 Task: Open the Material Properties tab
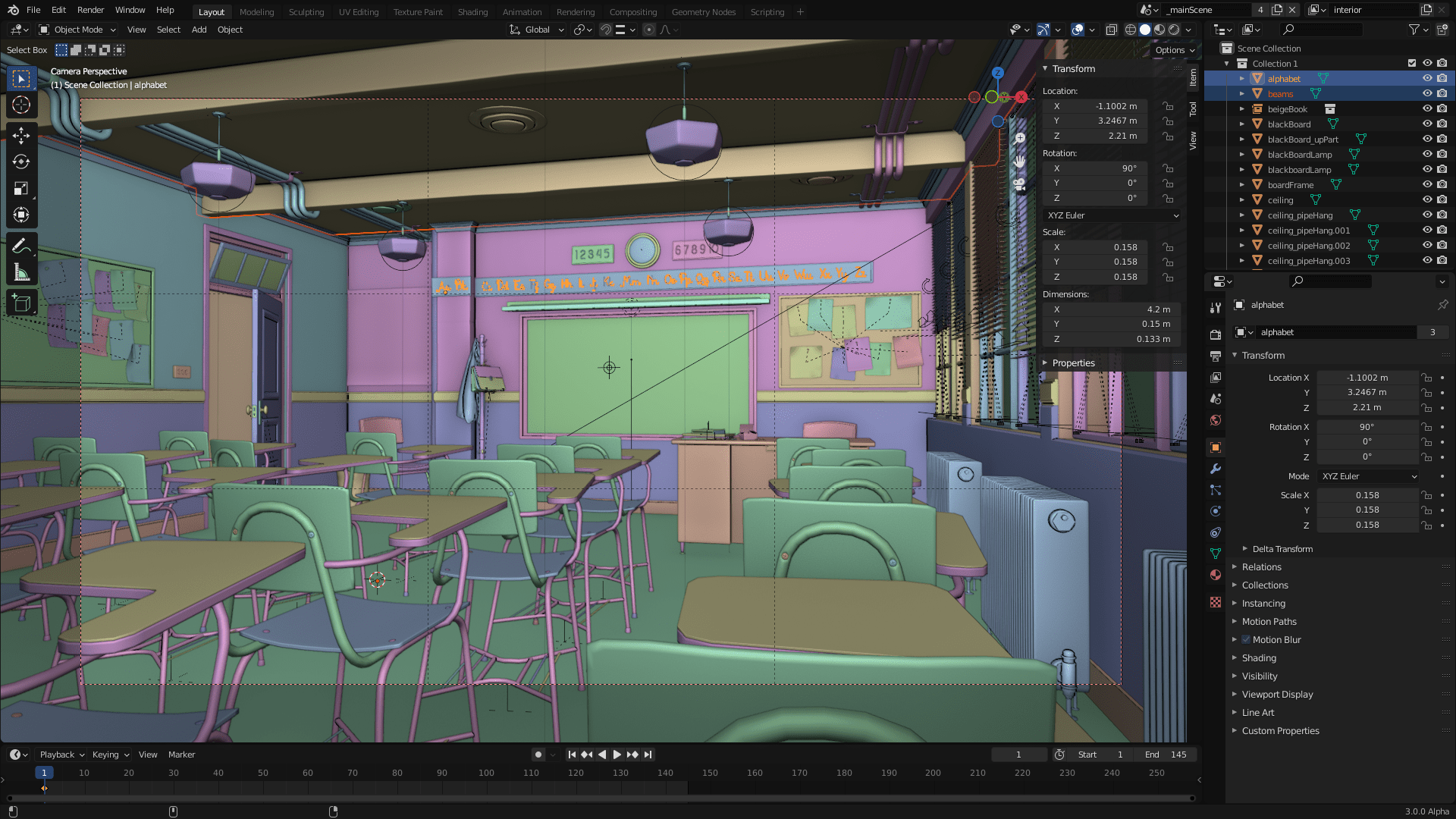tap(1216, 575)
